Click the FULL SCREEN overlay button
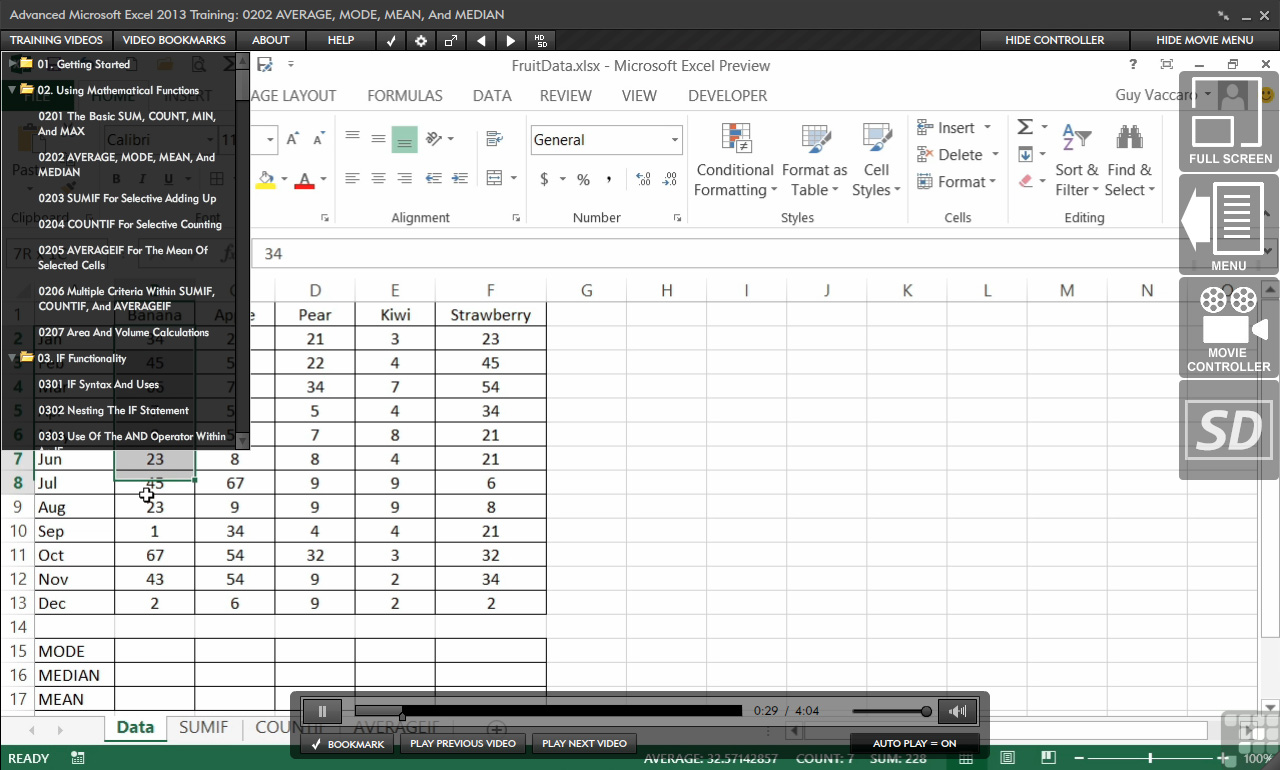The height and width of the screenshot is (770, 1280). (1229, 121)
